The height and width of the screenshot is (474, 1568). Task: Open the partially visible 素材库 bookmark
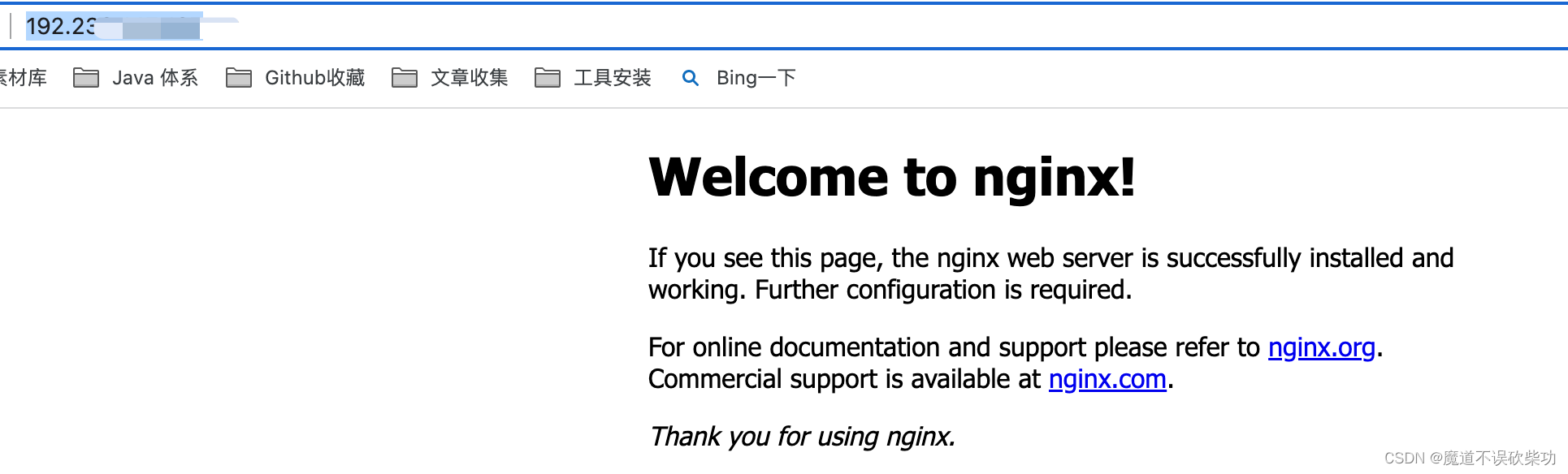23,78
